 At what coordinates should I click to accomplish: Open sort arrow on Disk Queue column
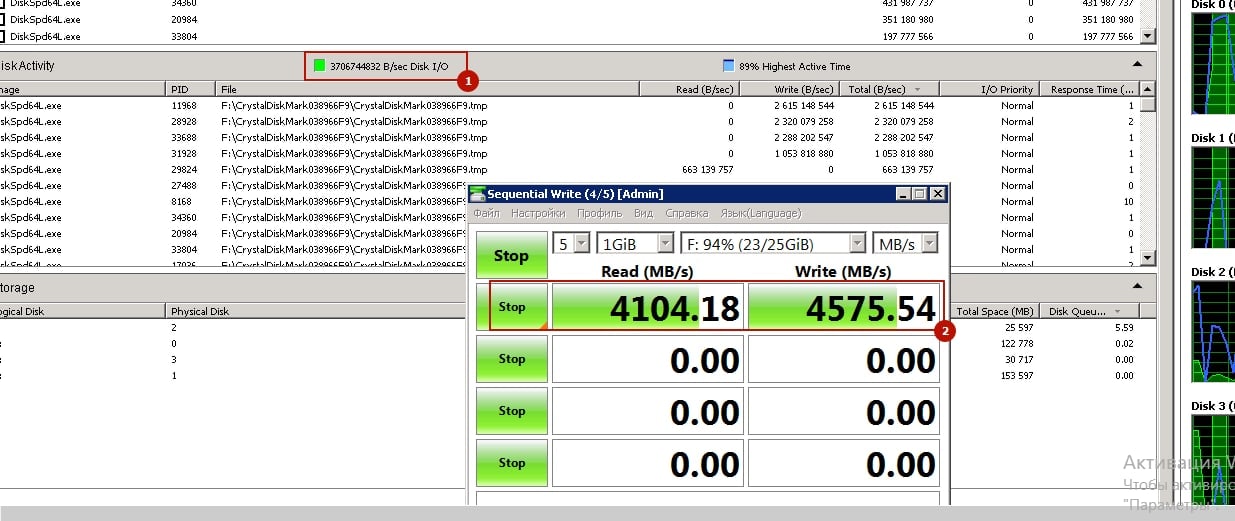tap(1118, 312)
